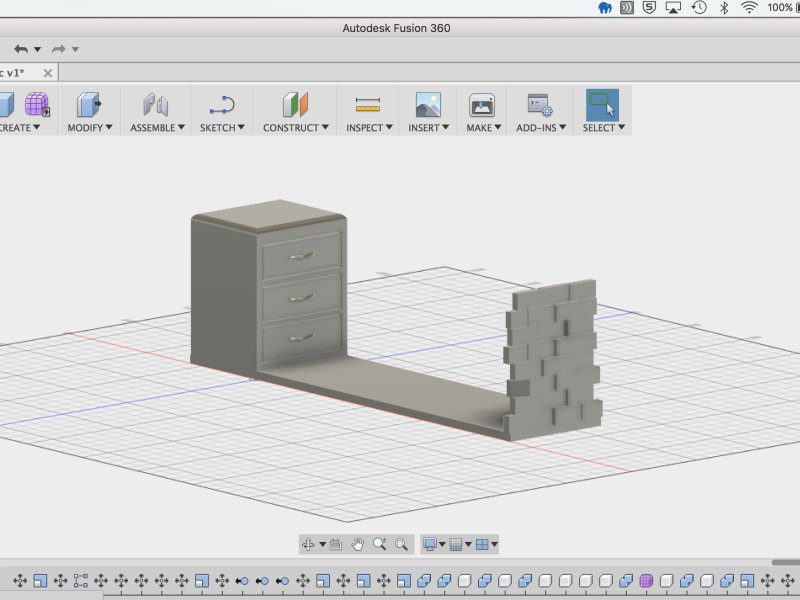800x600 pixels.
Task: Click the Fit to window magnifier icon
Action: 401,544
